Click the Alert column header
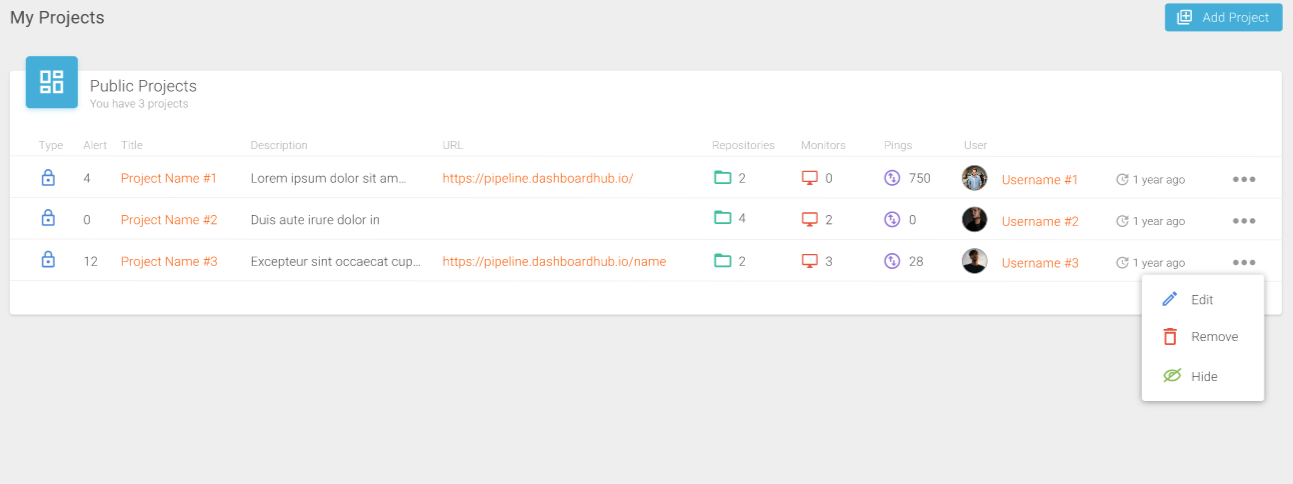This screenshot has height=484, width=1293. (x=95, y=145)
